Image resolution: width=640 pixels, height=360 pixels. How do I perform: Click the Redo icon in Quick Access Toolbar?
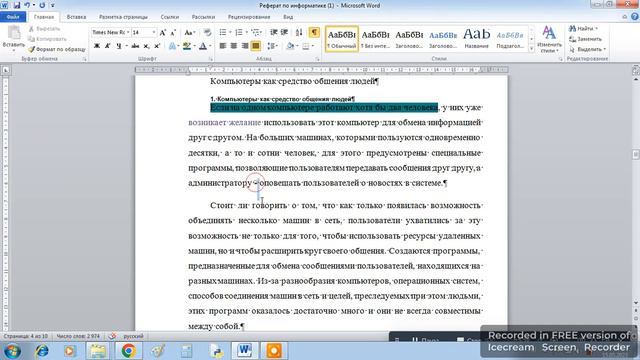click(x=42, y=5)
